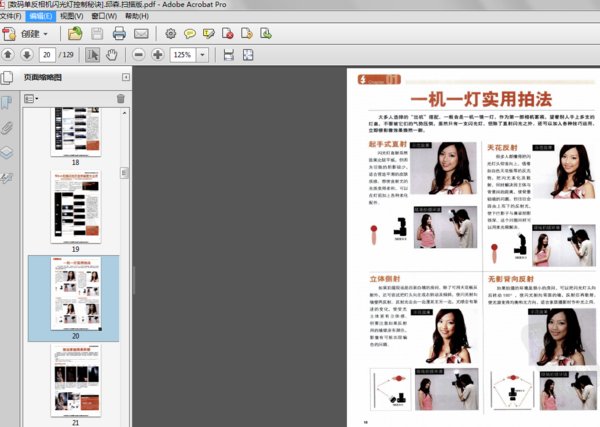Collapse the 页面缩略图 panel
Image resolution: width=600 pixels, height=427 pixels.
126,77
